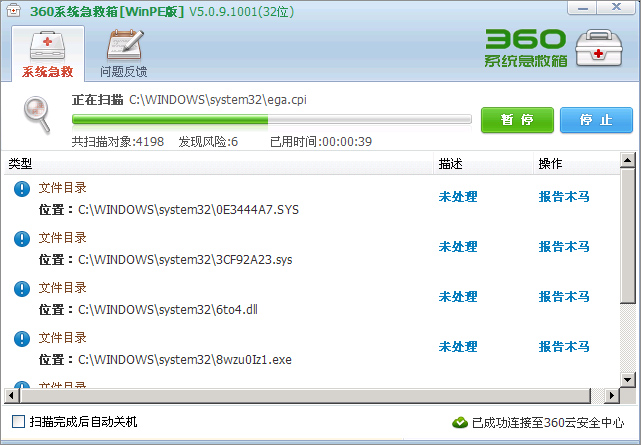Click 已成功连接至360云安全中心 status text
Viewport: 641px width, 445px height.
pyautogui.click(x=548, y=423)
